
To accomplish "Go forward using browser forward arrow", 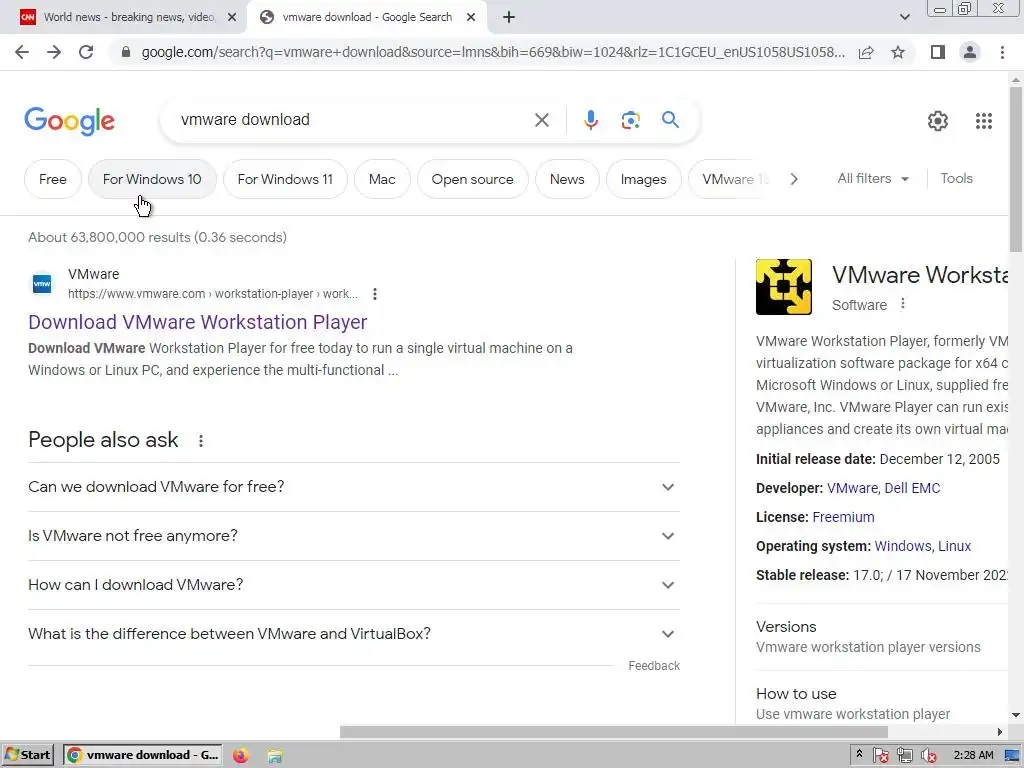I will [54, 52].
